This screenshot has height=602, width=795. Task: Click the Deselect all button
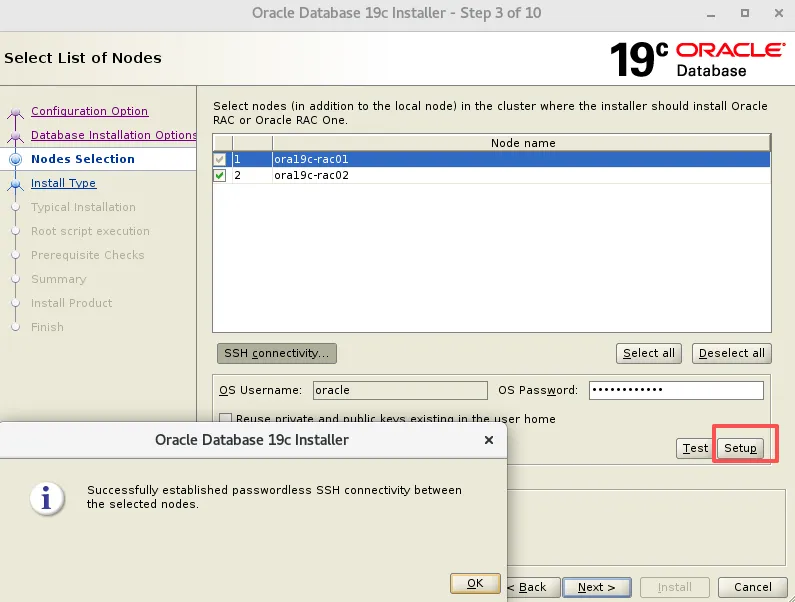[x=732, y=353]
